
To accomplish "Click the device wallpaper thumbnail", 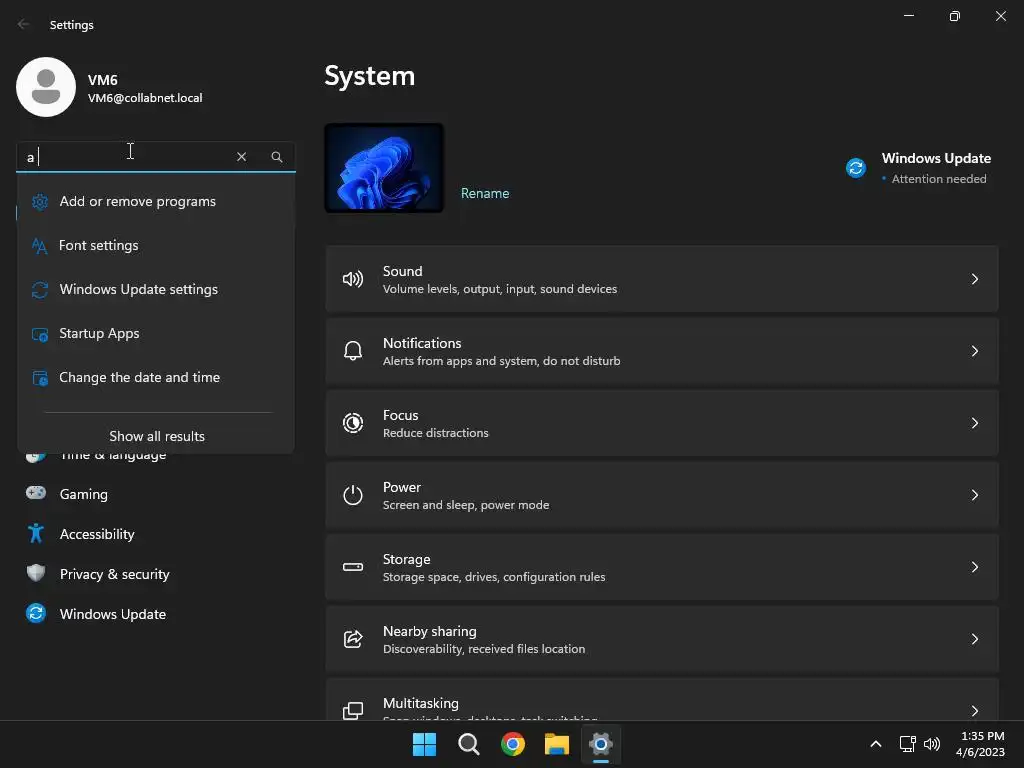I will click(x=384, y=168).
